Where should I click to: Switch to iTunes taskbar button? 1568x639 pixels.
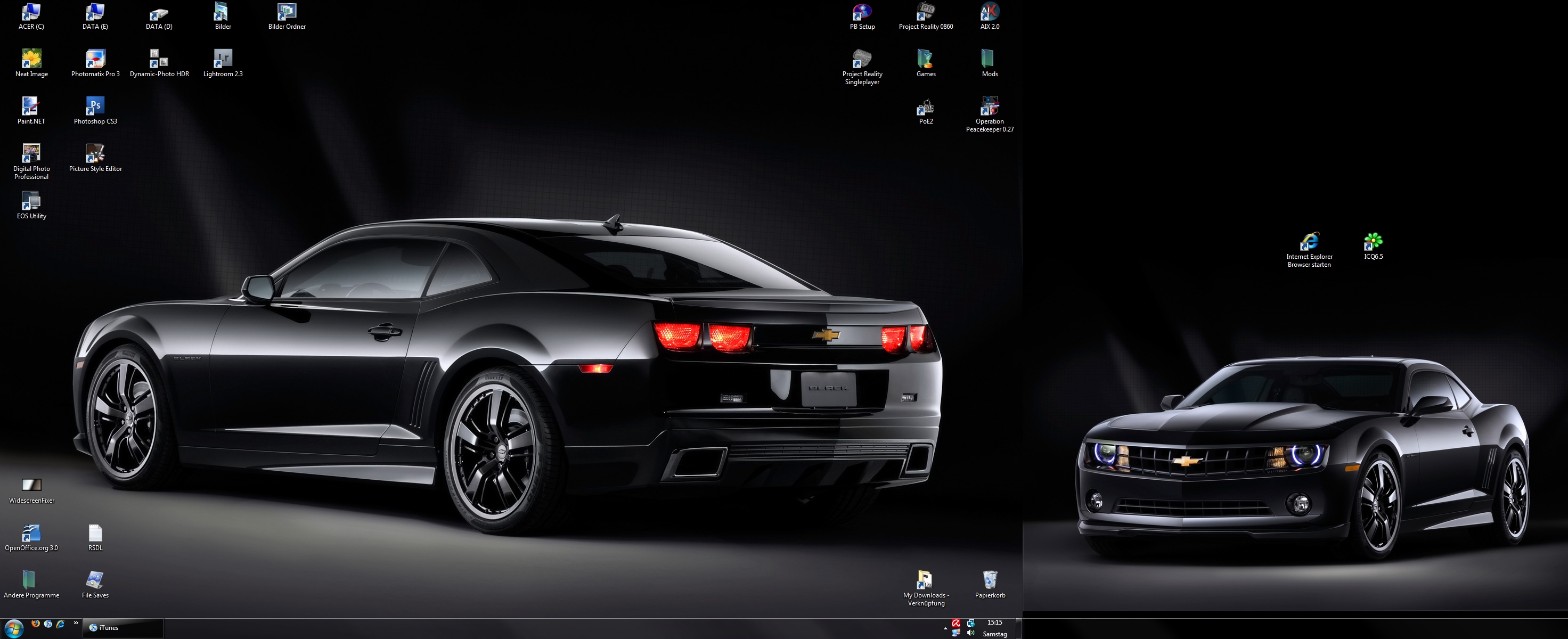pos(123,628)
